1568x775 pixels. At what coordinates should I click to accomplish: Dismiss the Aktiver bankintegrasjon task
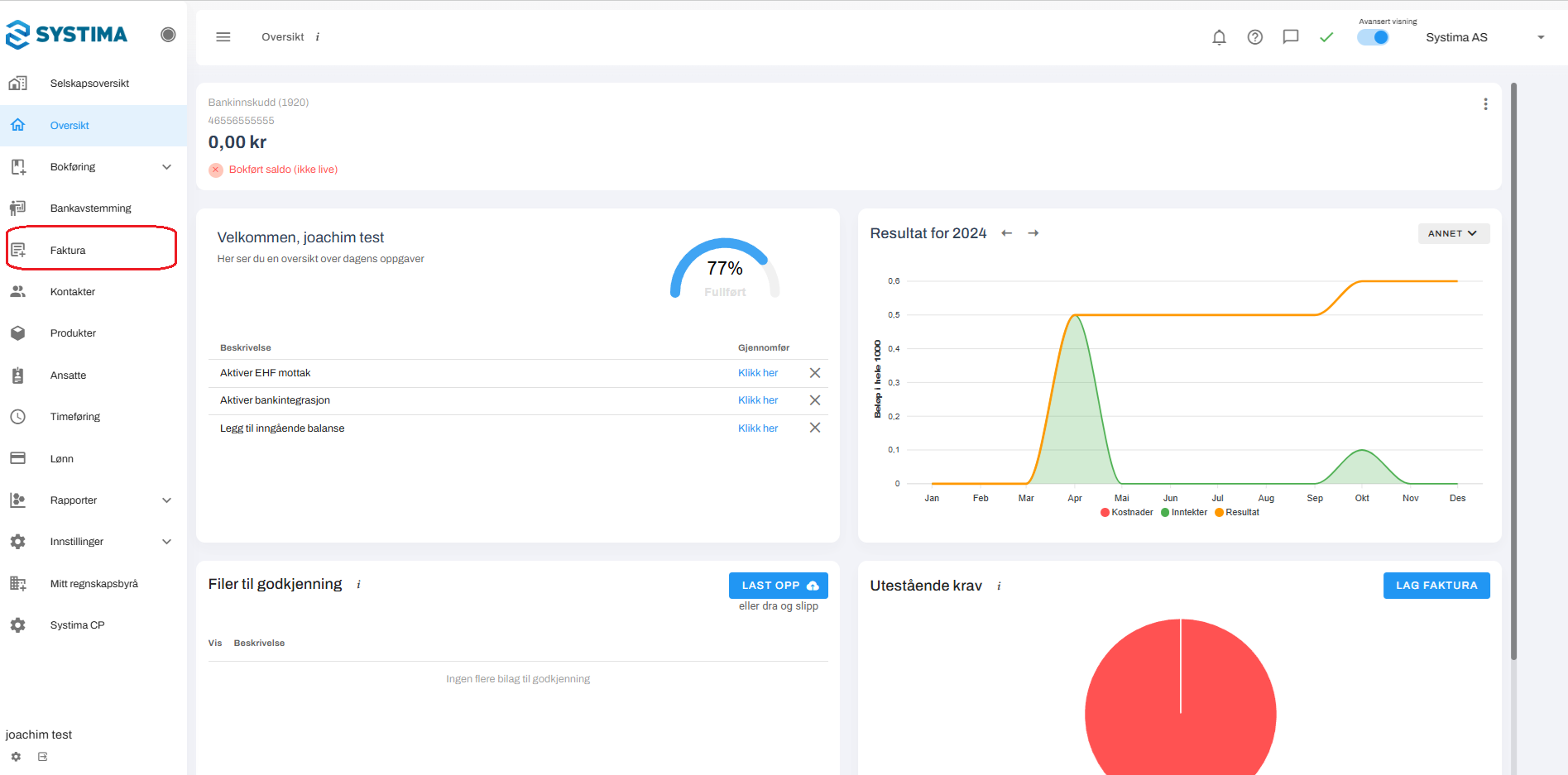point(815,400)
